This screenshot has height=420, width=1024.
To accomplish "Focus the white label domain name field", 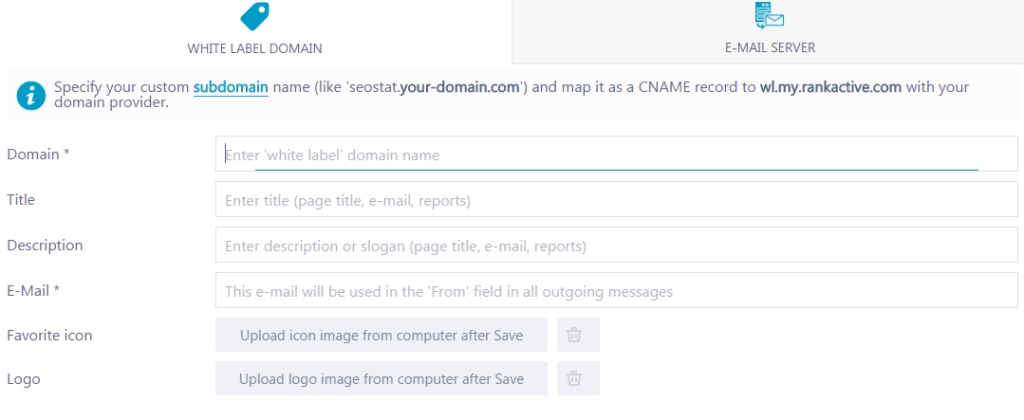I will [616, 154].
